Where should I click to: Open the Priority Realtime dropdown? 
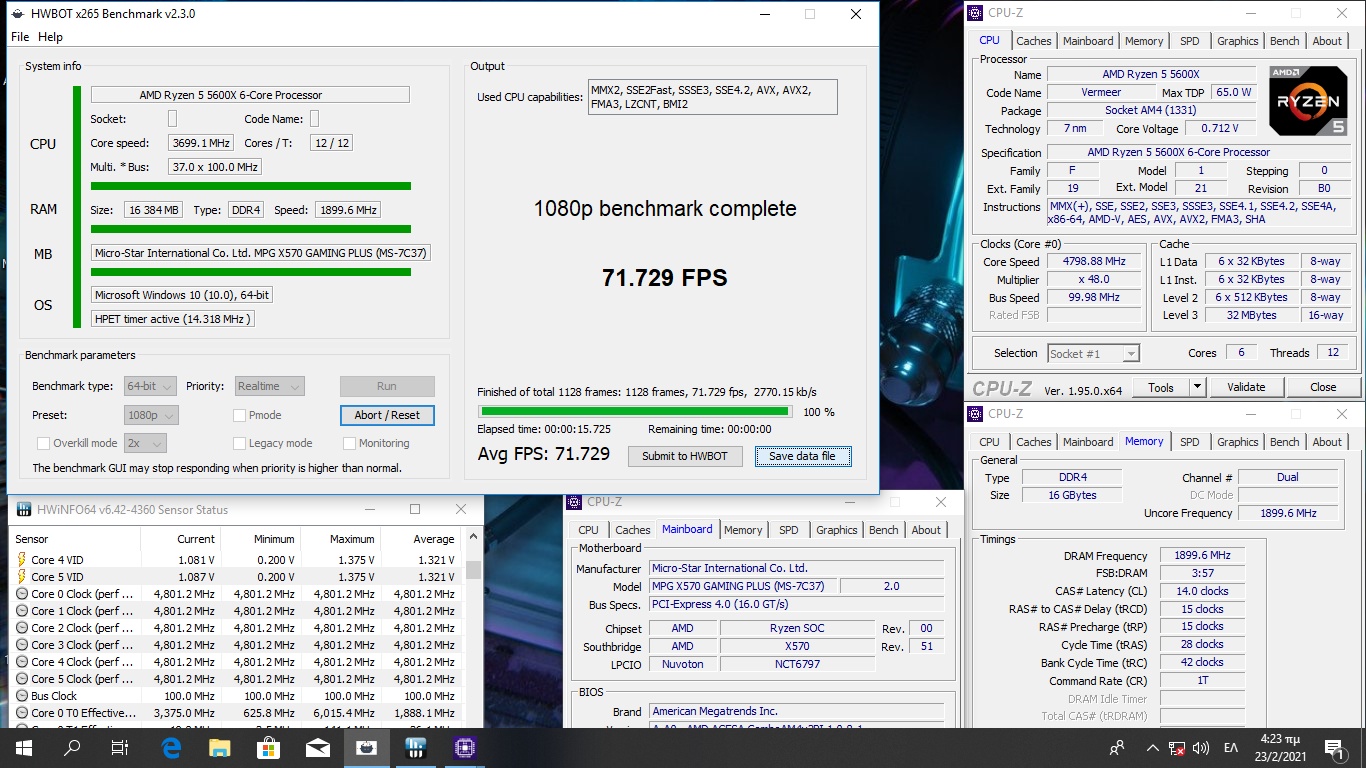click(x=270, y=386)
